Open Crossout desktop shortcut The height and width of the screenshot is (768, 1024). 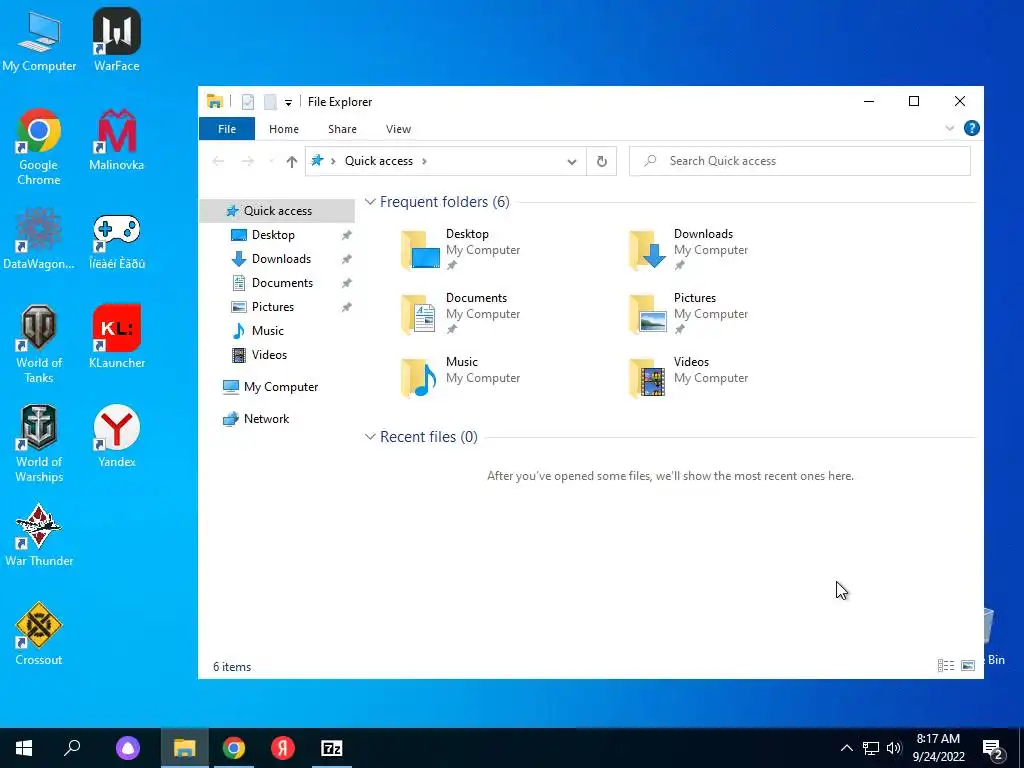coord(39,634)
